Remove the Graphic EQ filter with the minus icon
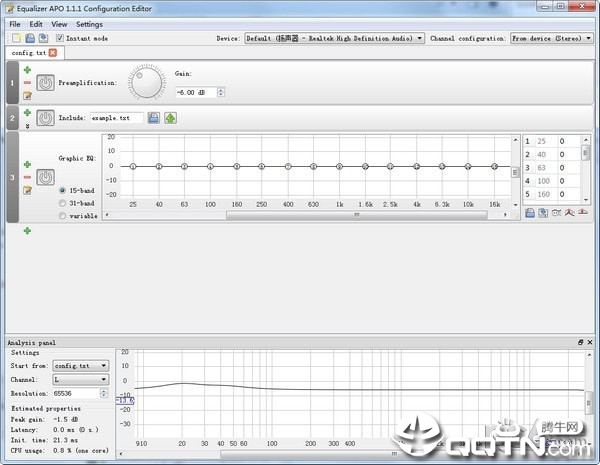Screen dimensions: 600x465 point(27,177)
